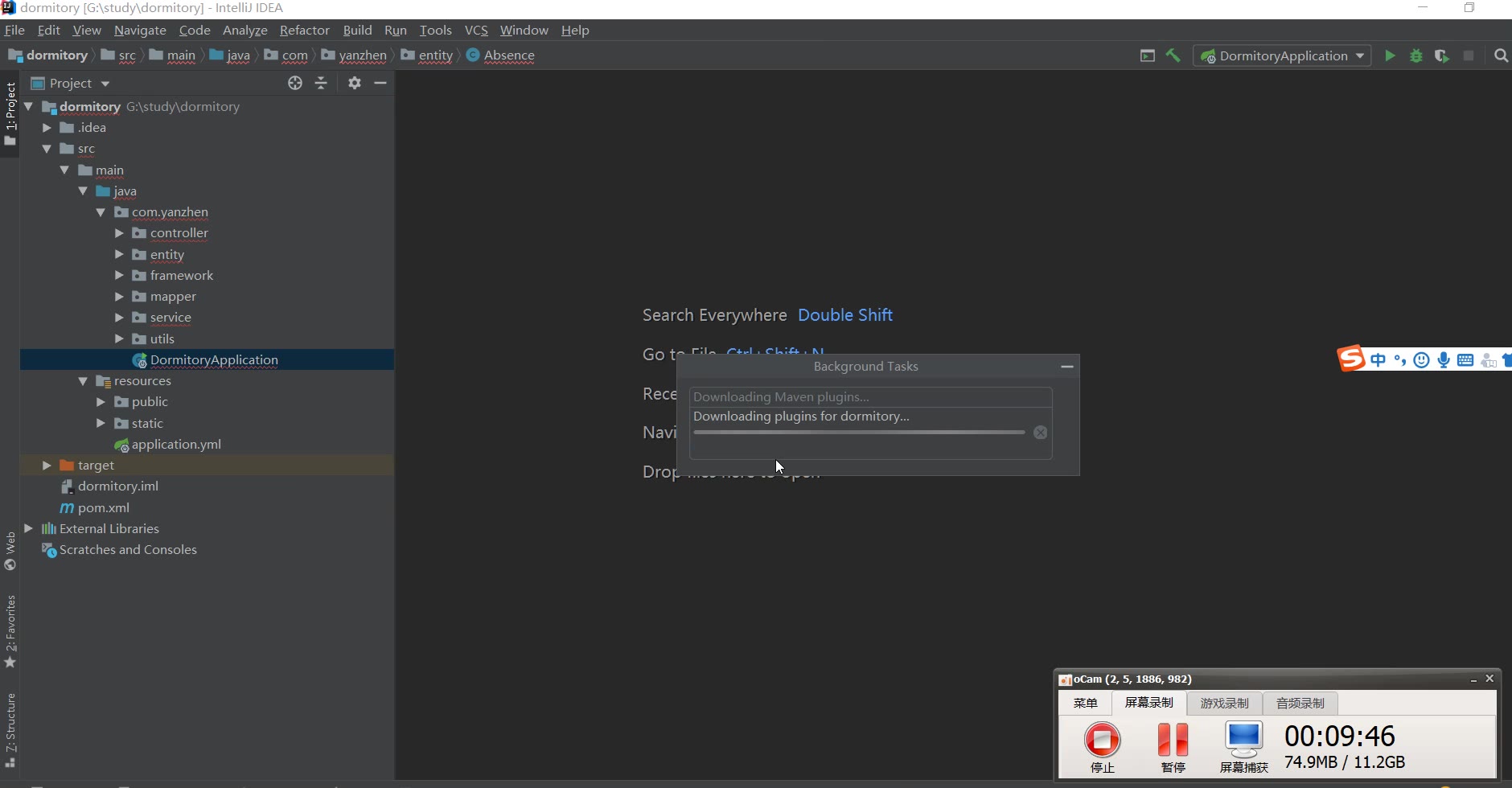The height and width of the screenshot is (788, 1512).
Task: Expand the target folder
Action: [x=47, y=466]
